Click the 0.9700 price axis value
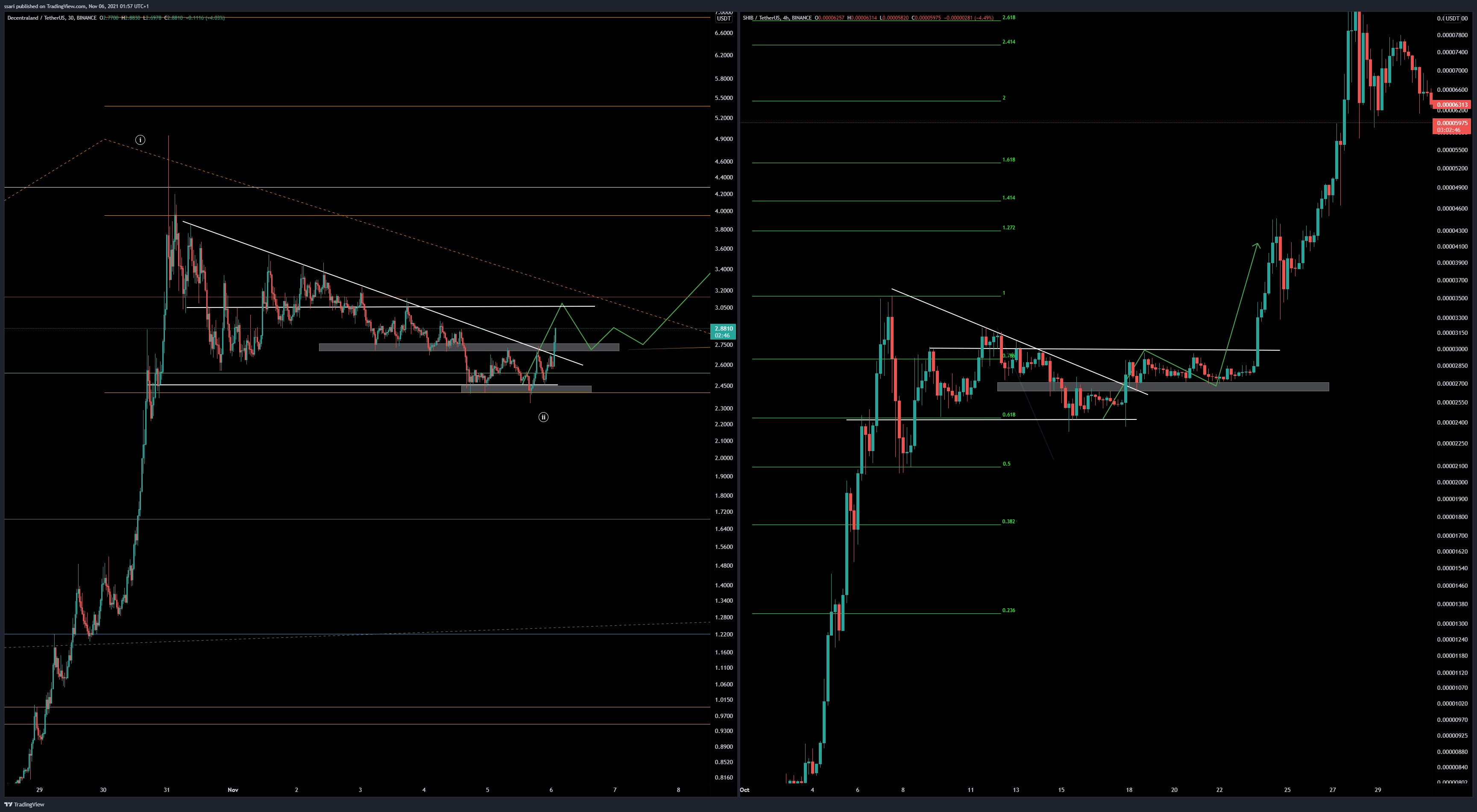Image resolution: width=1477 pixels, height=812 pixels. point(724,716)
